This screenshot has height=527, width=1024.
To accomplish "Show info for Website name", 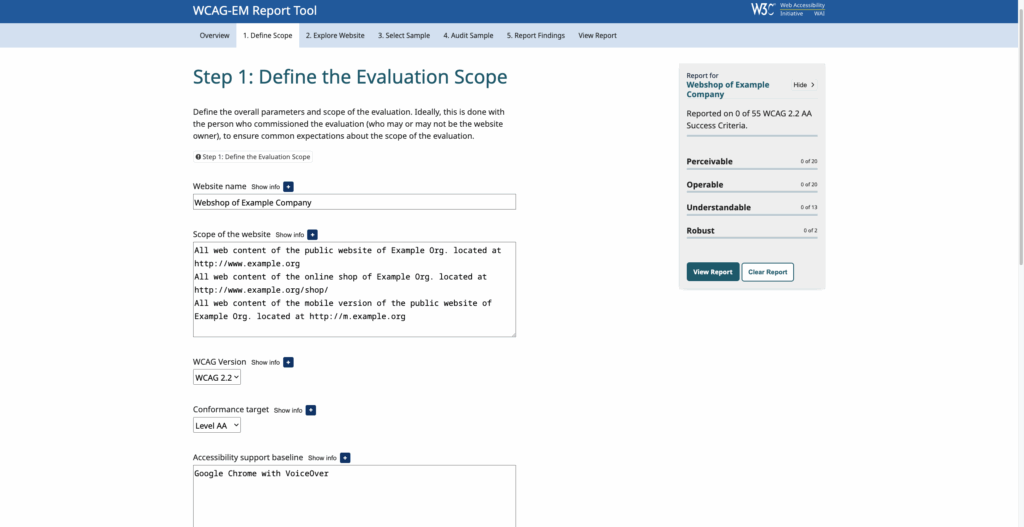I will pos(288,187).
